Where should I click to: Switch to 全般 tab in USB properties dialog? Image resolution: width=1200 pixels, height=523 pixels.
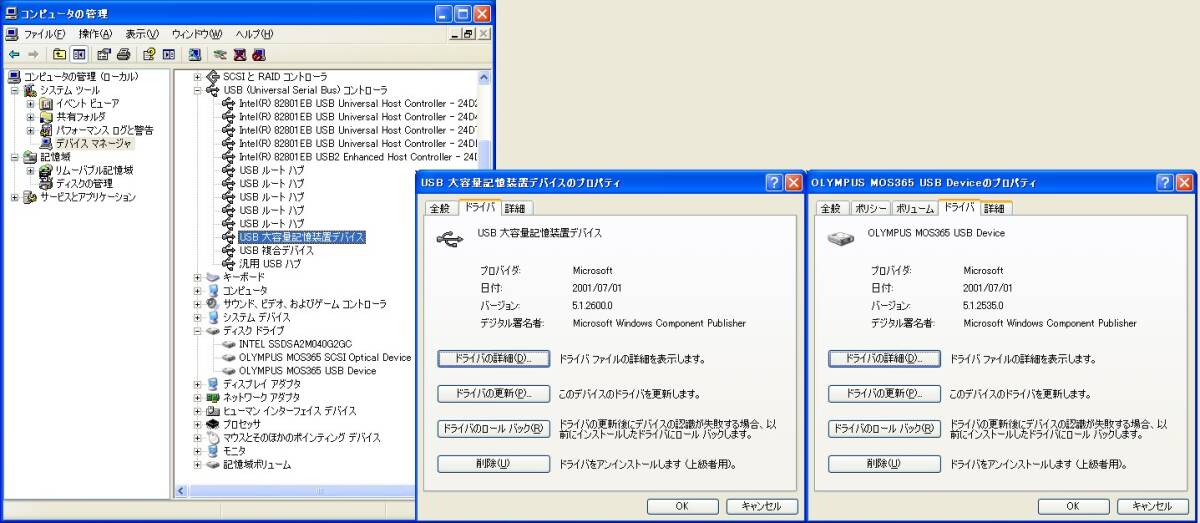click(x=440, y=208)
